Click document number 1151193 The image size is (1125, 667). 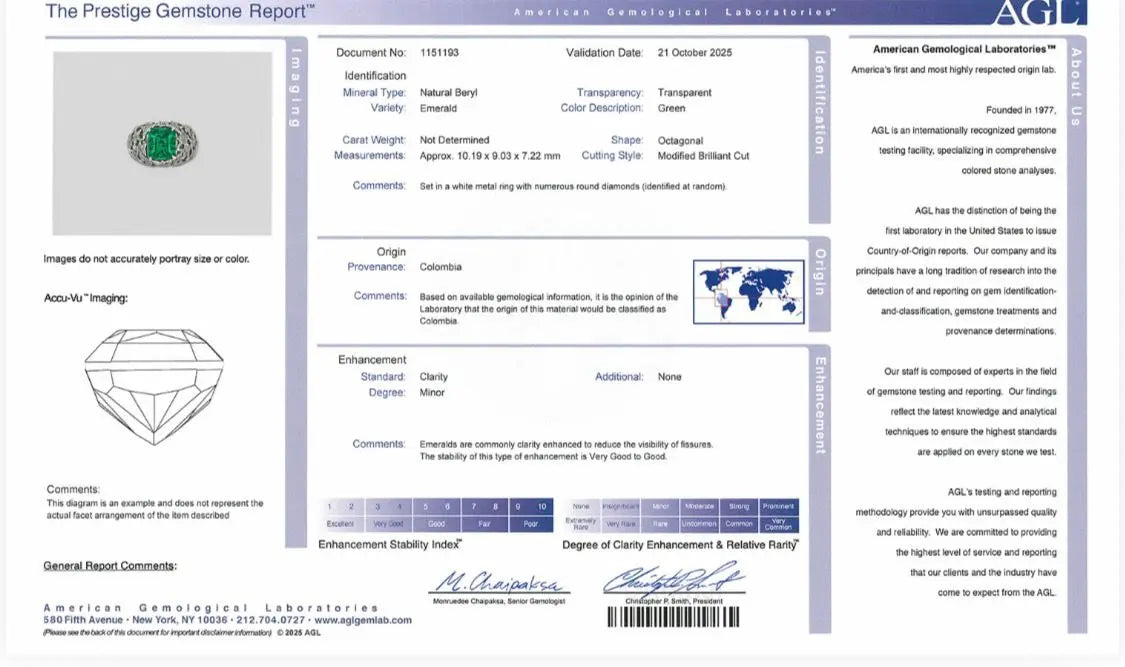439,52
